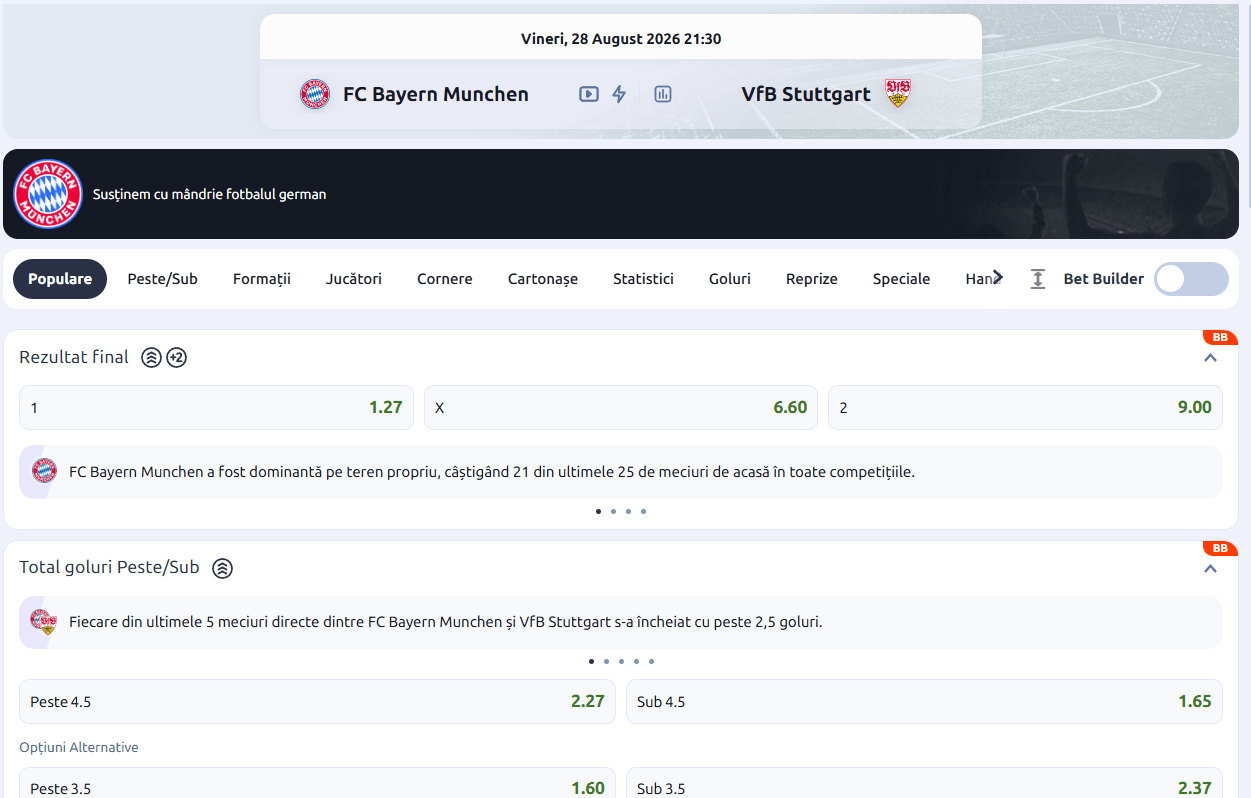Collapse the Rezultat final section
The height and width of the screenshot is (798, 1251).
click(1211, 357)
